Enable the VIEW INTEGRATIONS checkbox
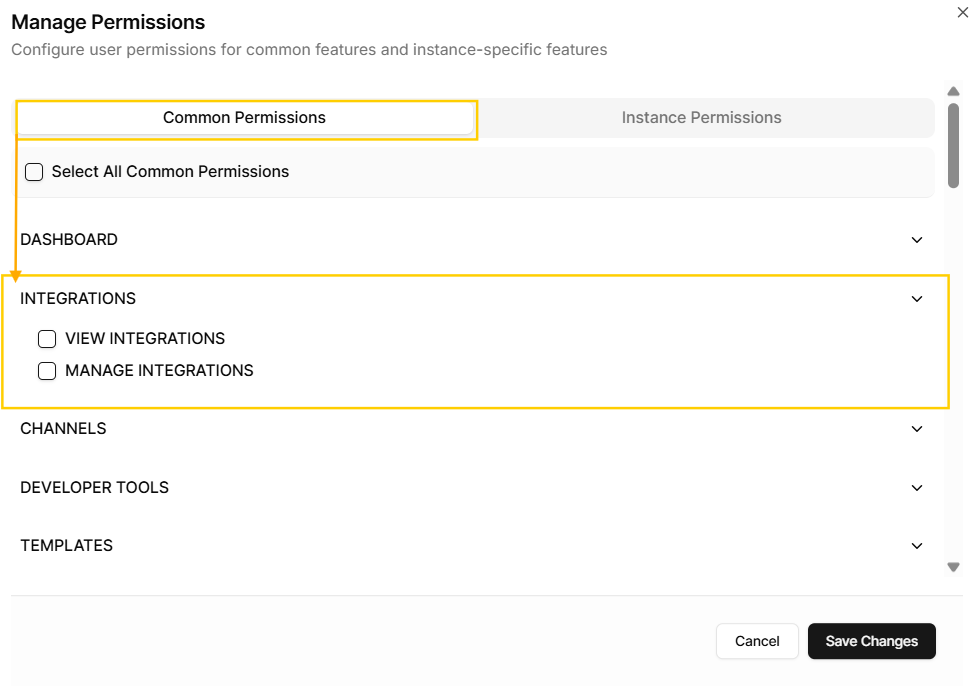Viewport: 973px width, 692px height. point(47,339)
